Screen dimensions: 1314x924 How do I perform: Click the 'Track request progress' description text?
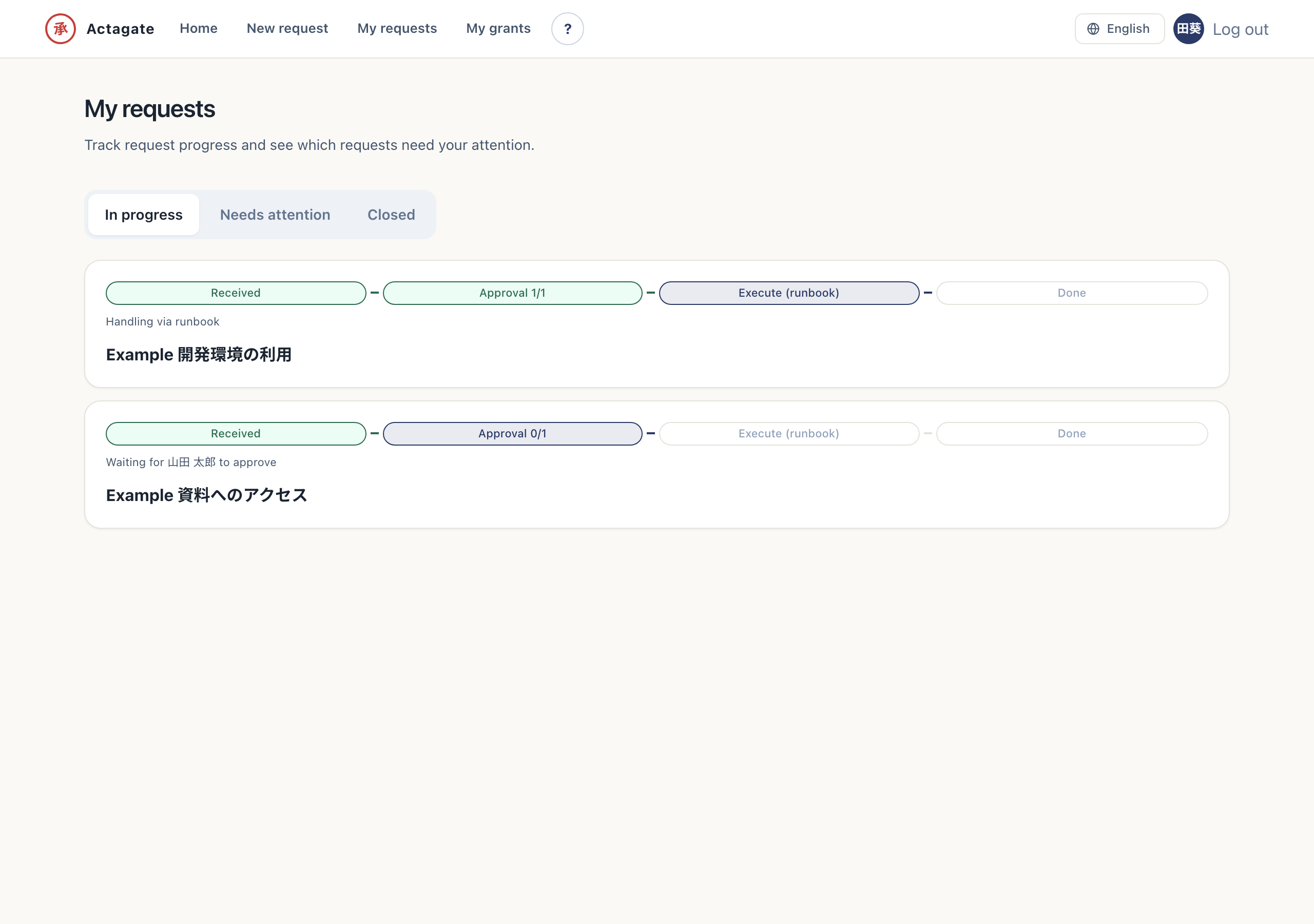tap(310, 145)
